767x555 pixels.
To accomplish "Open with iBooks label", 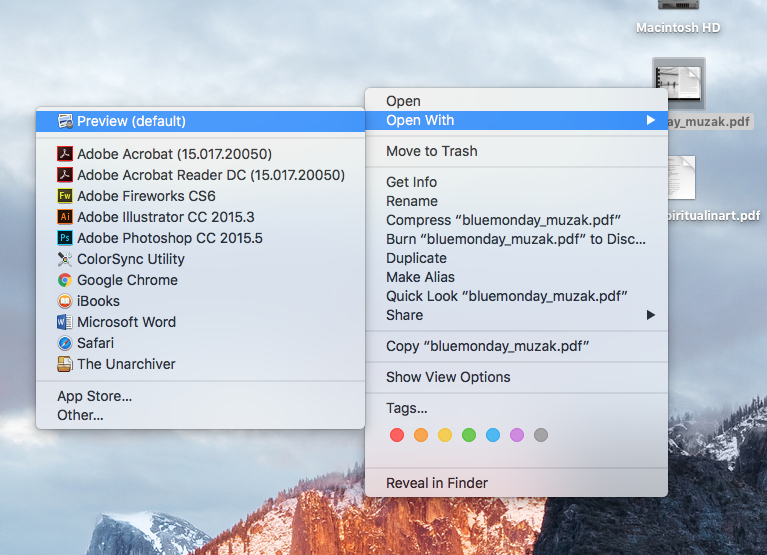I will 98,301.
